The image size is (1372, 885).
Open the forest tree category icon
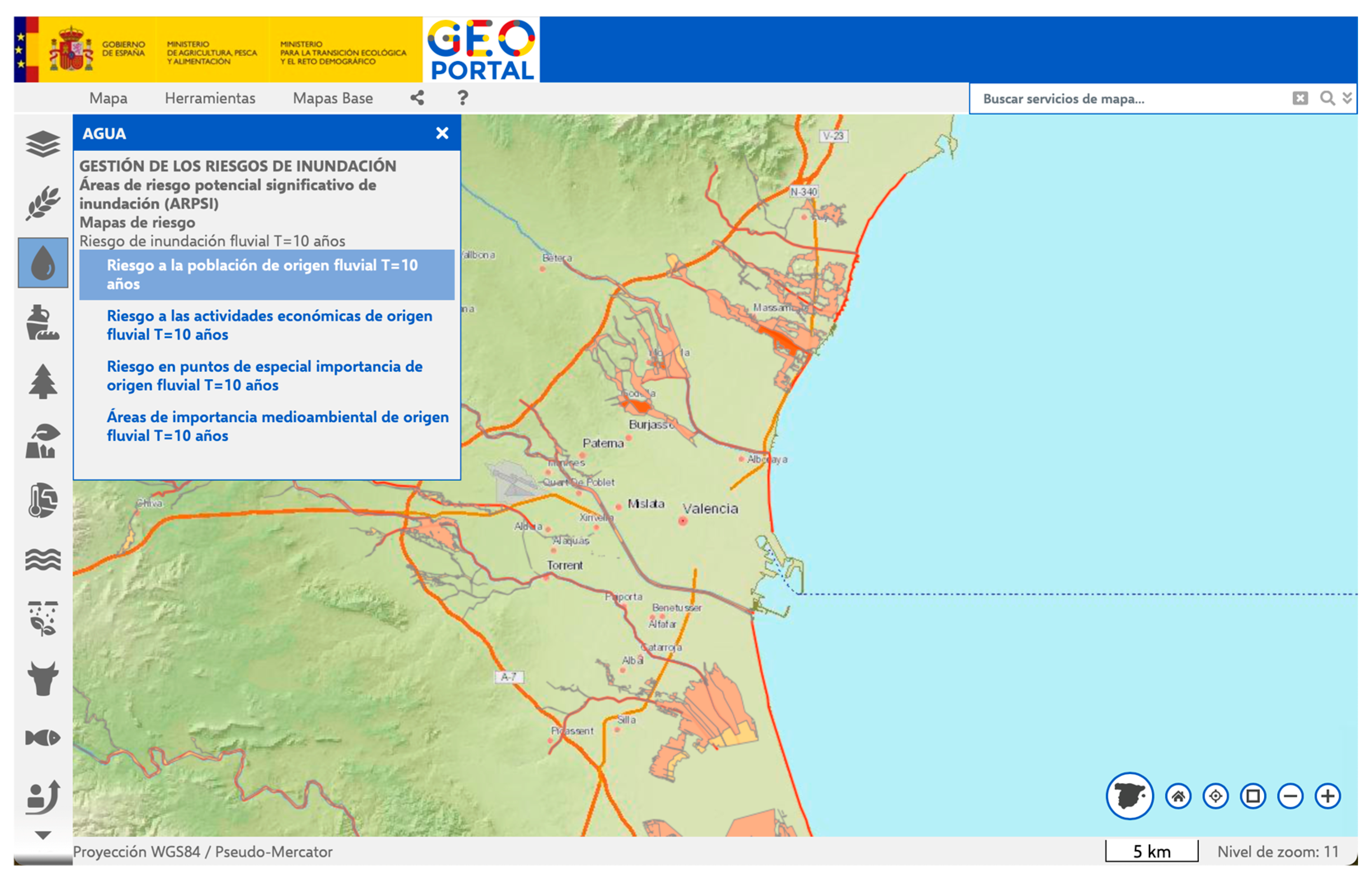pos(42,382)
